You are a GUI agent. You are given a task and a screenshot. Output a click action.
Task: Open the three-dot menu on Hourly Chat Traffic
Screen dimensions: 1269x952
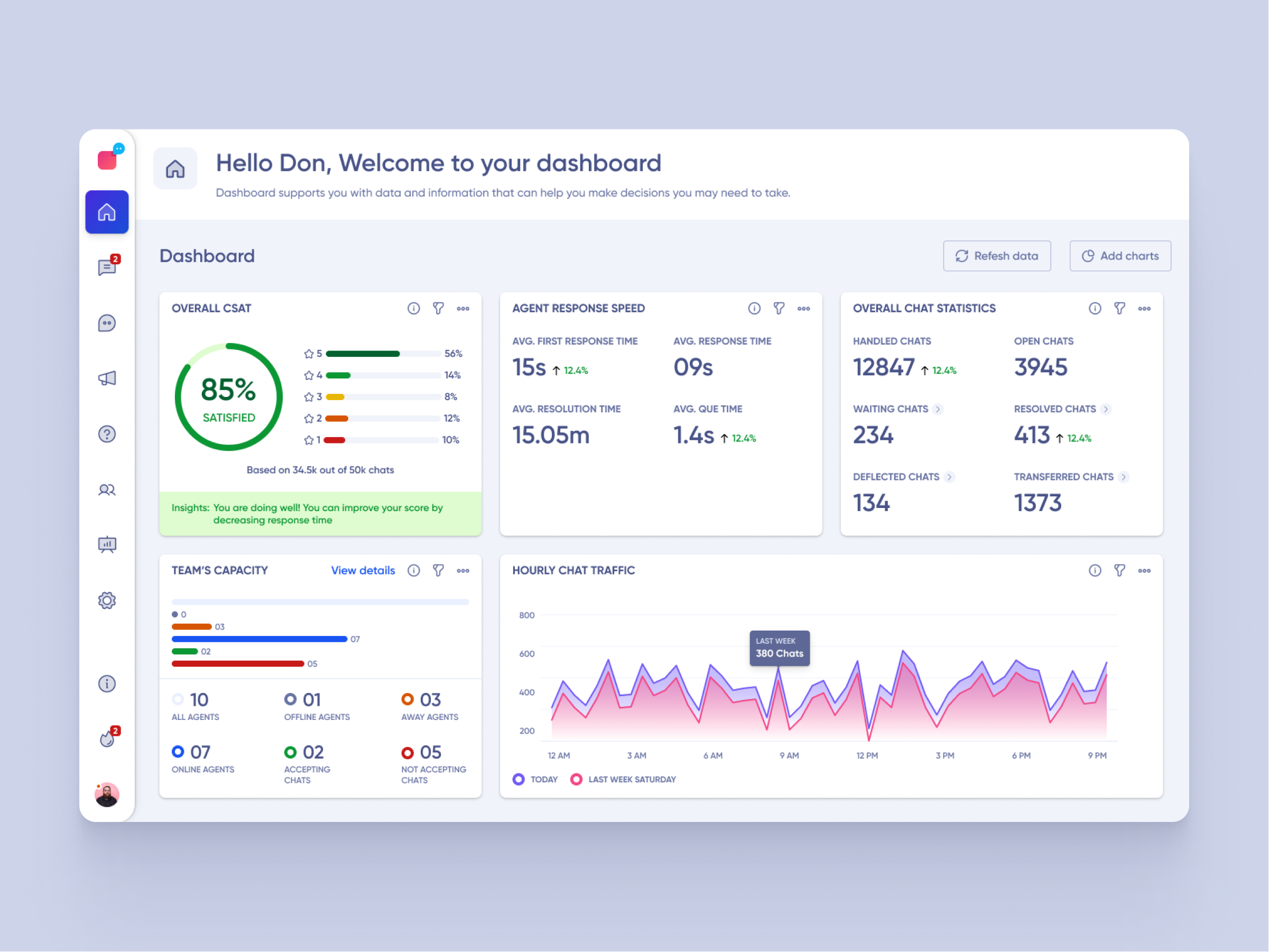[1144, 570]
